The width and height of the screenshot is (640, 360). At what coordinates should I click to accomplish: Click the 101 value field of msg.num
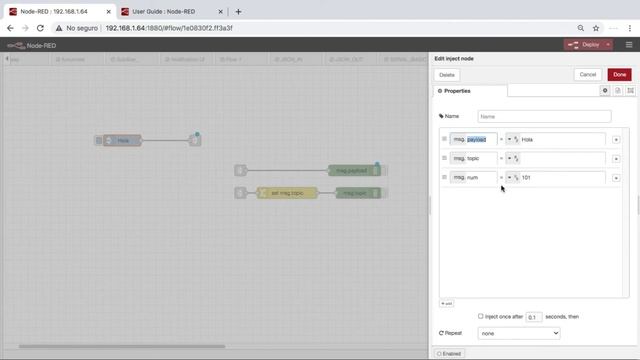(x=562, y=178)
